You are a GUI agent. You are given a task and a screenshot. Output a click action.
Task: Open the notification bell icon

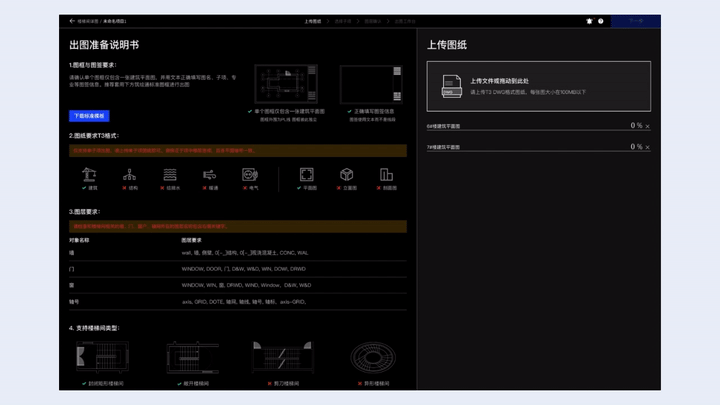point(590,21)
